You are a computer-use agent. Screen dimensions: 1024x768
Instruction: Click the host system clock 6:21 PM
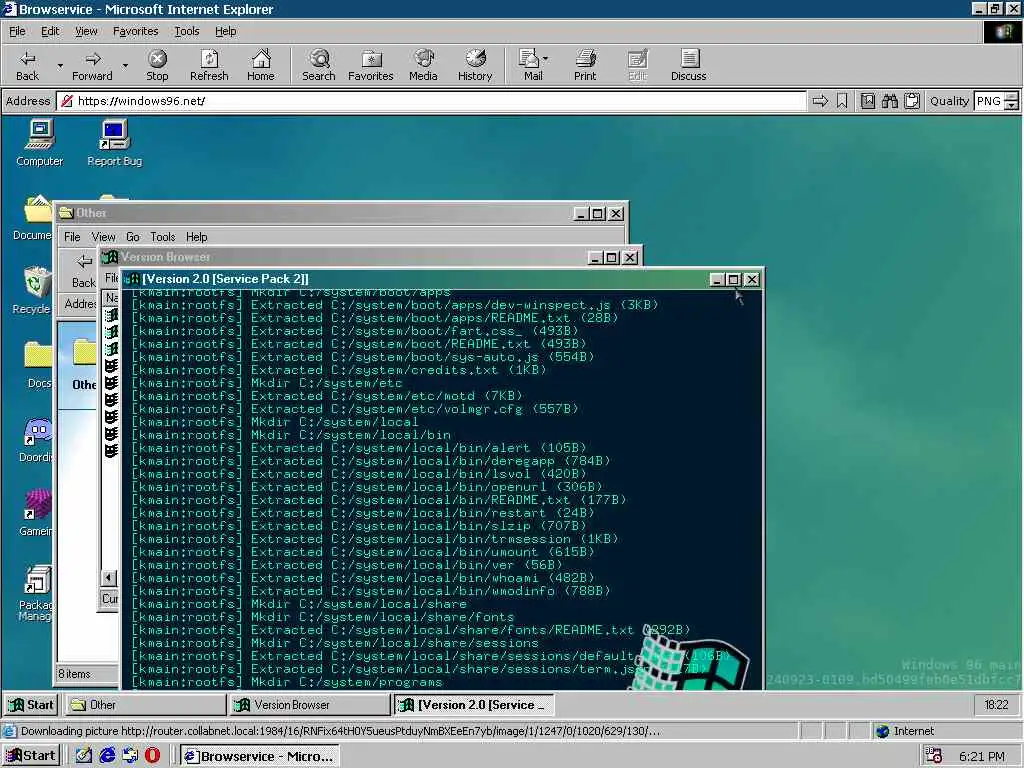tap(982, 756)
